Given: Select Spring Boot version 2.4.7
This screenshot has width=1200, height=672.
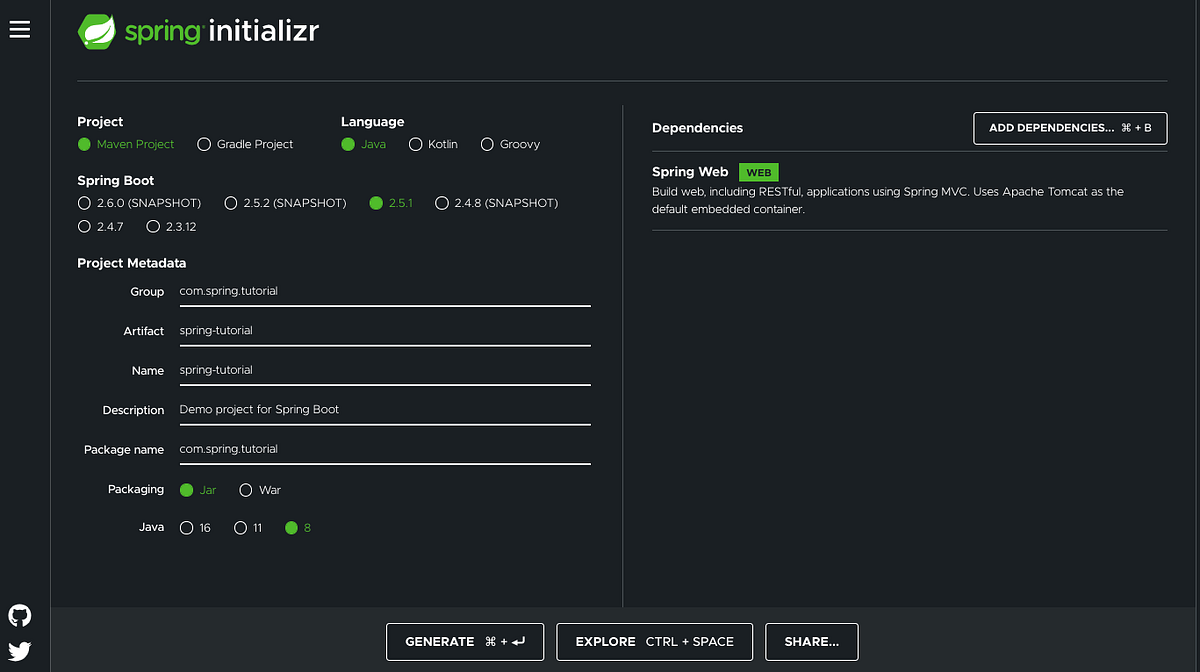Looking at the screenshot, I should pyautogui.click(x=84, y=226).
